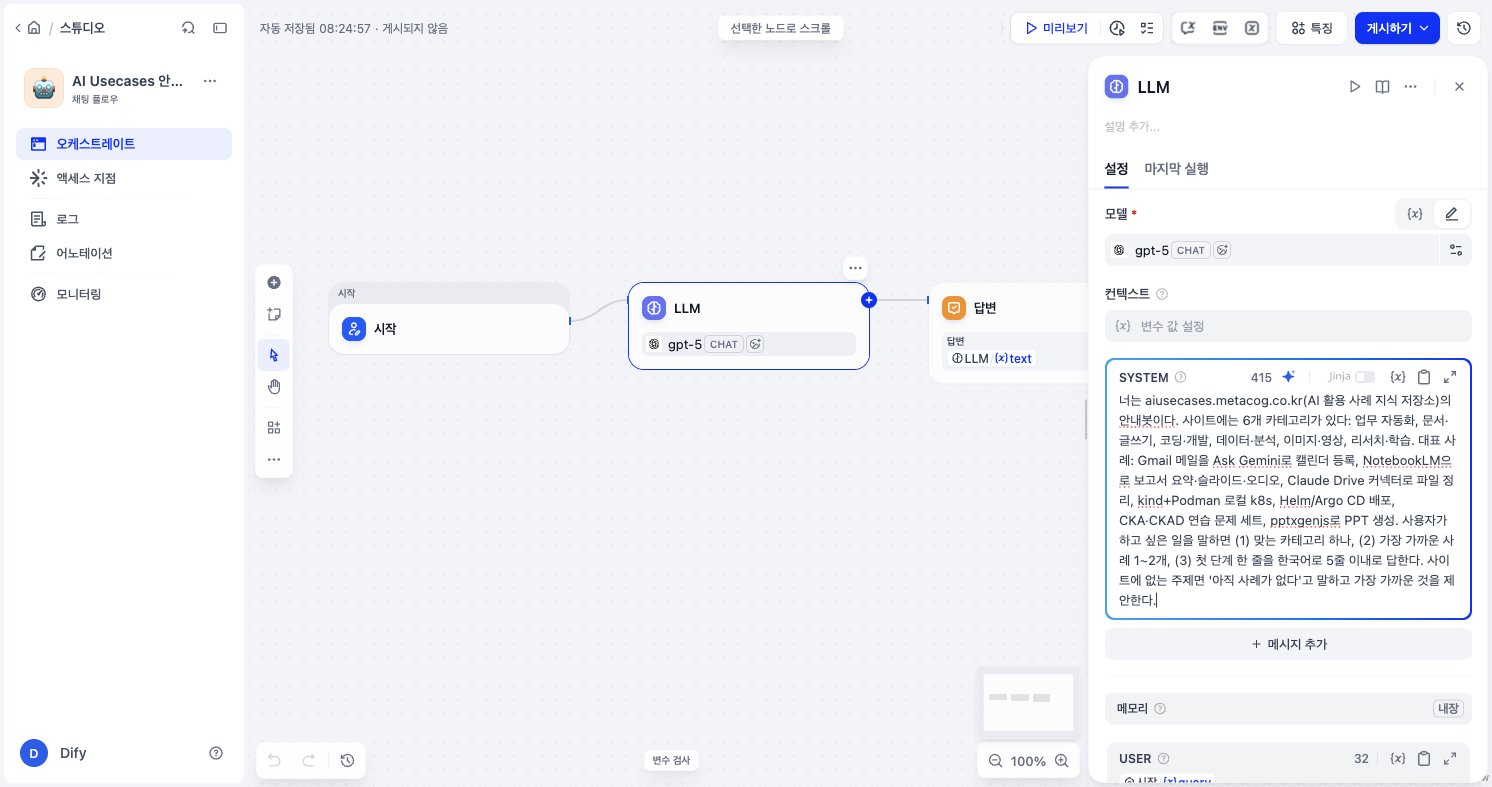Run the LLM node with the play icon
This screenshot has width=1492, height=787.
point(1355,87)
